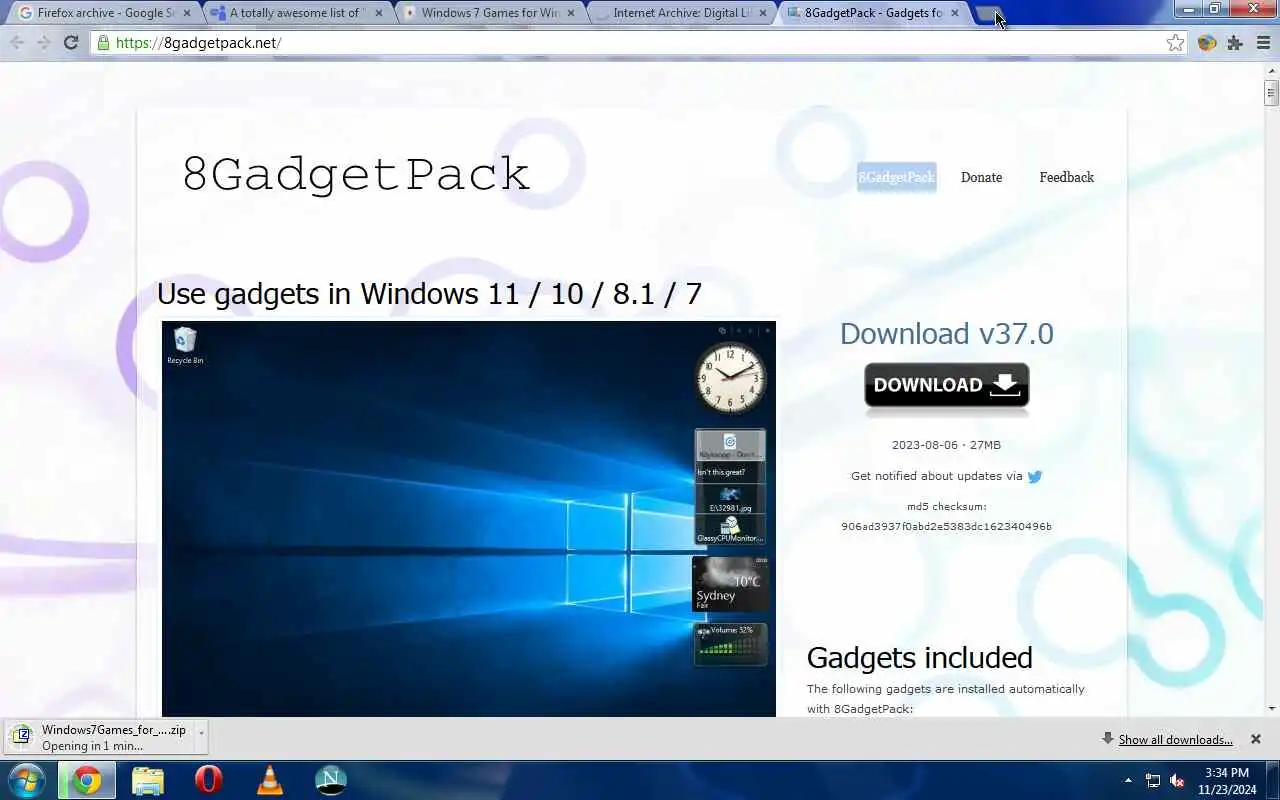Open the download item's options arrow

click(x=201, y=734)
